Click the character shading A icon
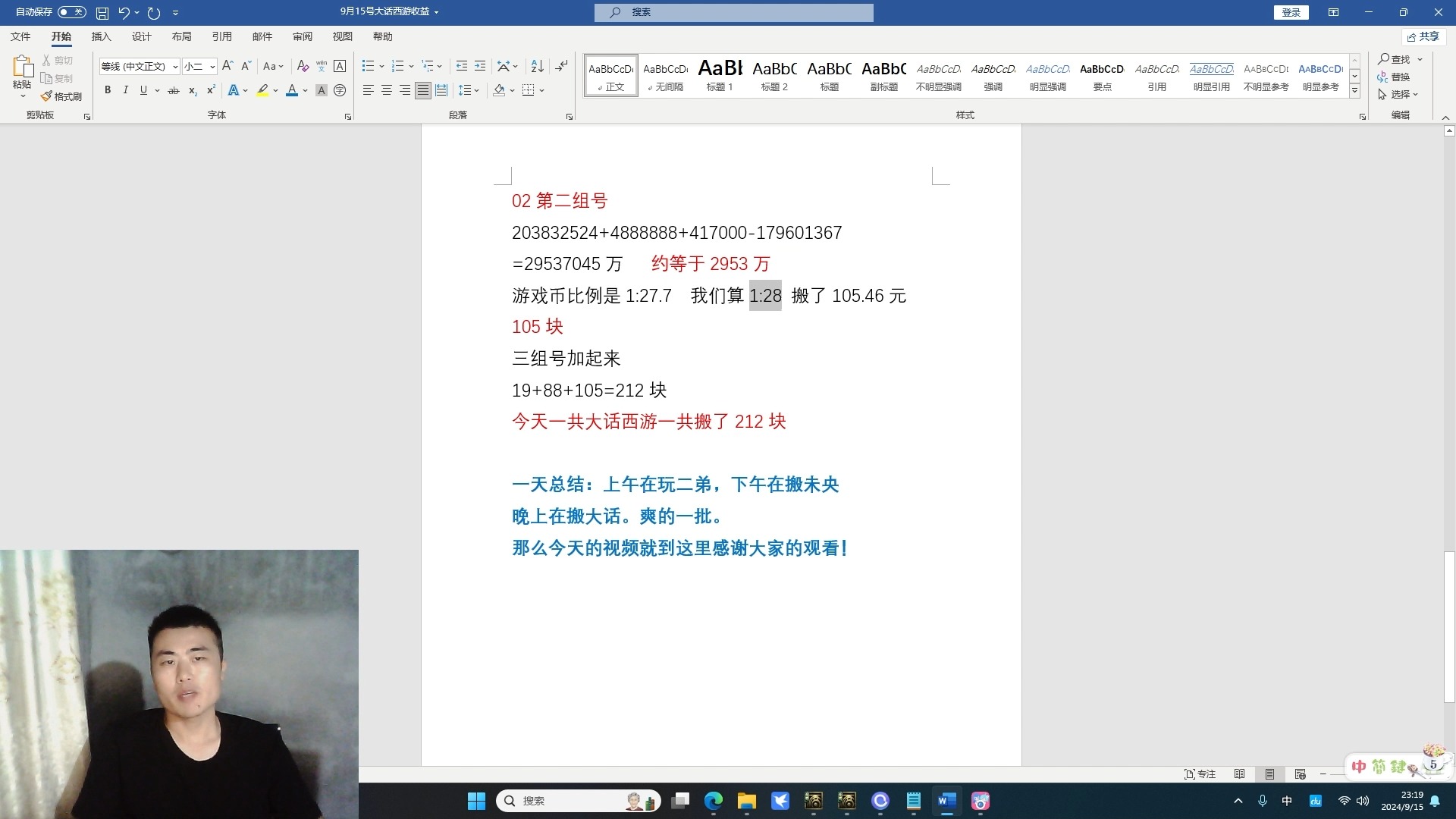Screen dimensions: 1456x819 322,90
